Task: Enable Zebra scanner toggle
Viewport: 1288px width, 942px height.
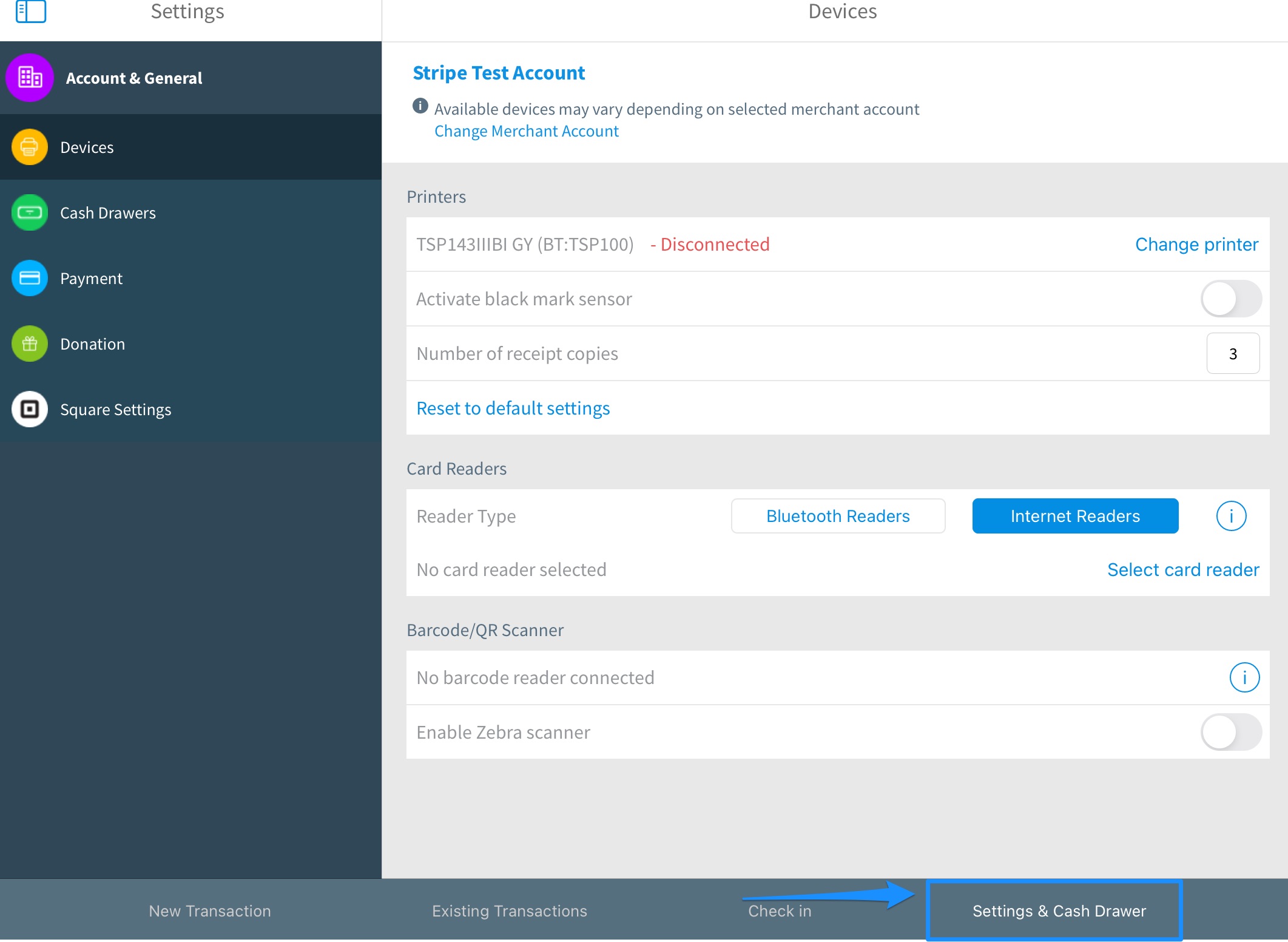Action: click(1230, 732)
